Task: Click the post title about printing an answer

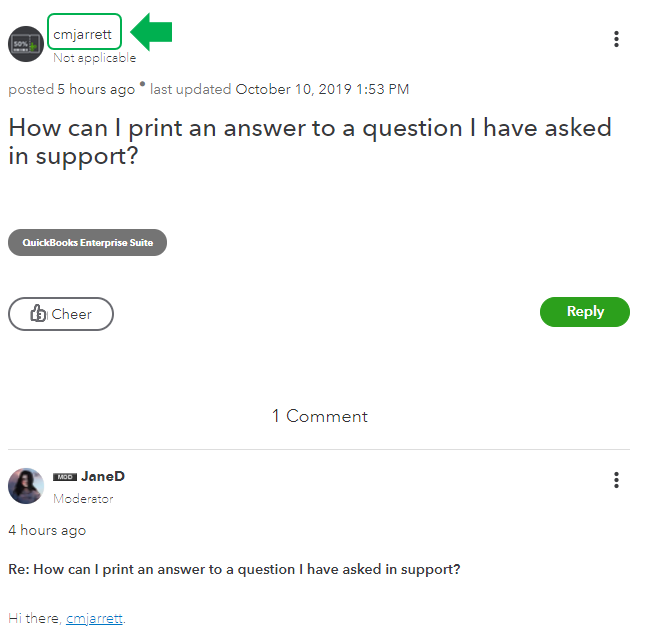Action: pyautogui.click(x=310, y=142)
